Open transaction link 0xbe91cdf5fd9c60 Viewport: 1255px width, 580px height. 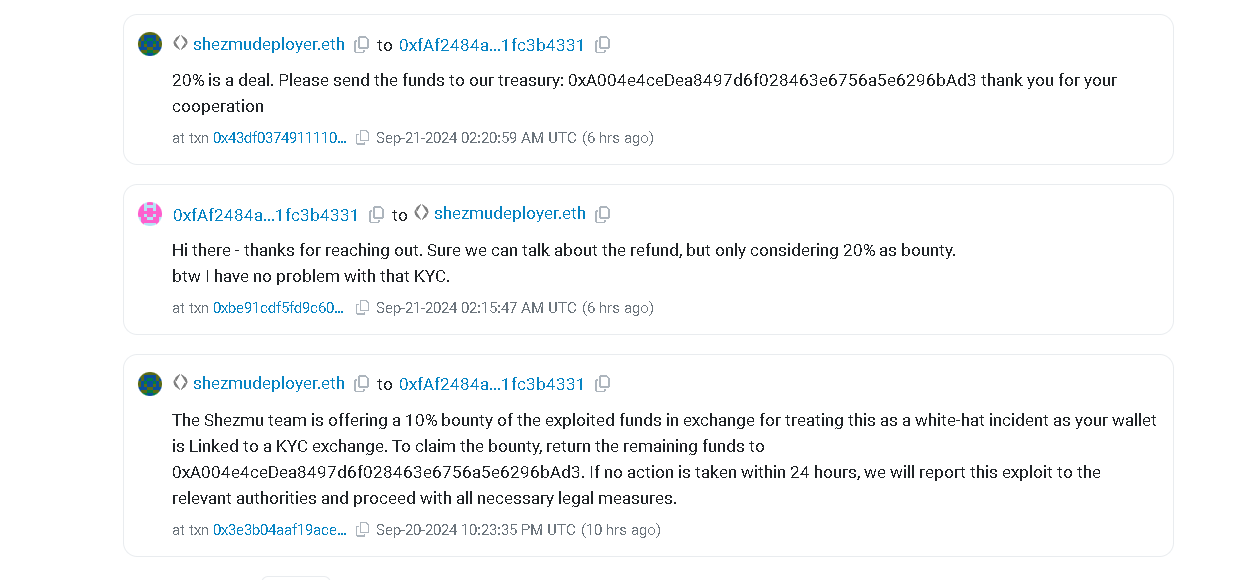(279, 308)
